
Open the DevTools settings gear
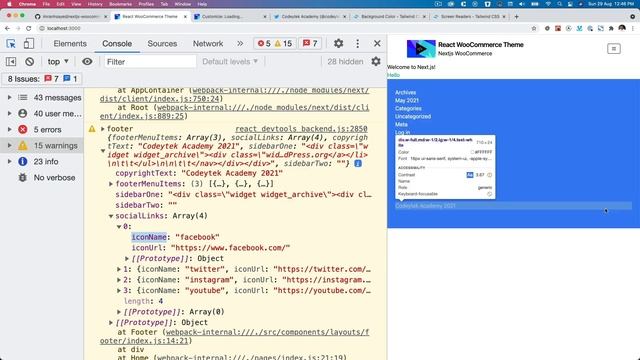click(x=338, y=43)
